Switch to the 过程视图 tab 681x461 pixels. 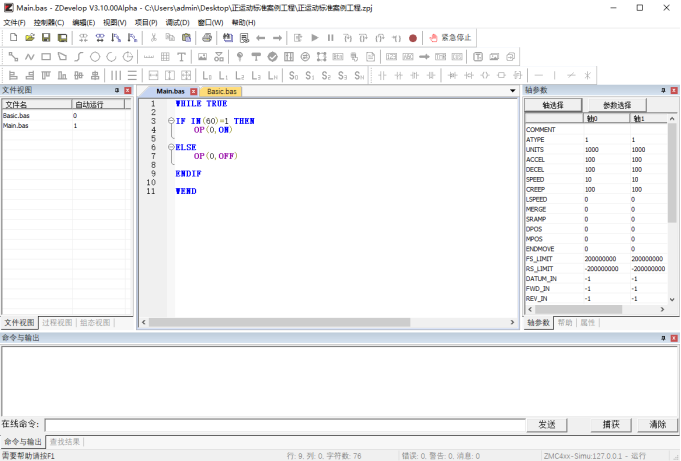coord(57,322)
